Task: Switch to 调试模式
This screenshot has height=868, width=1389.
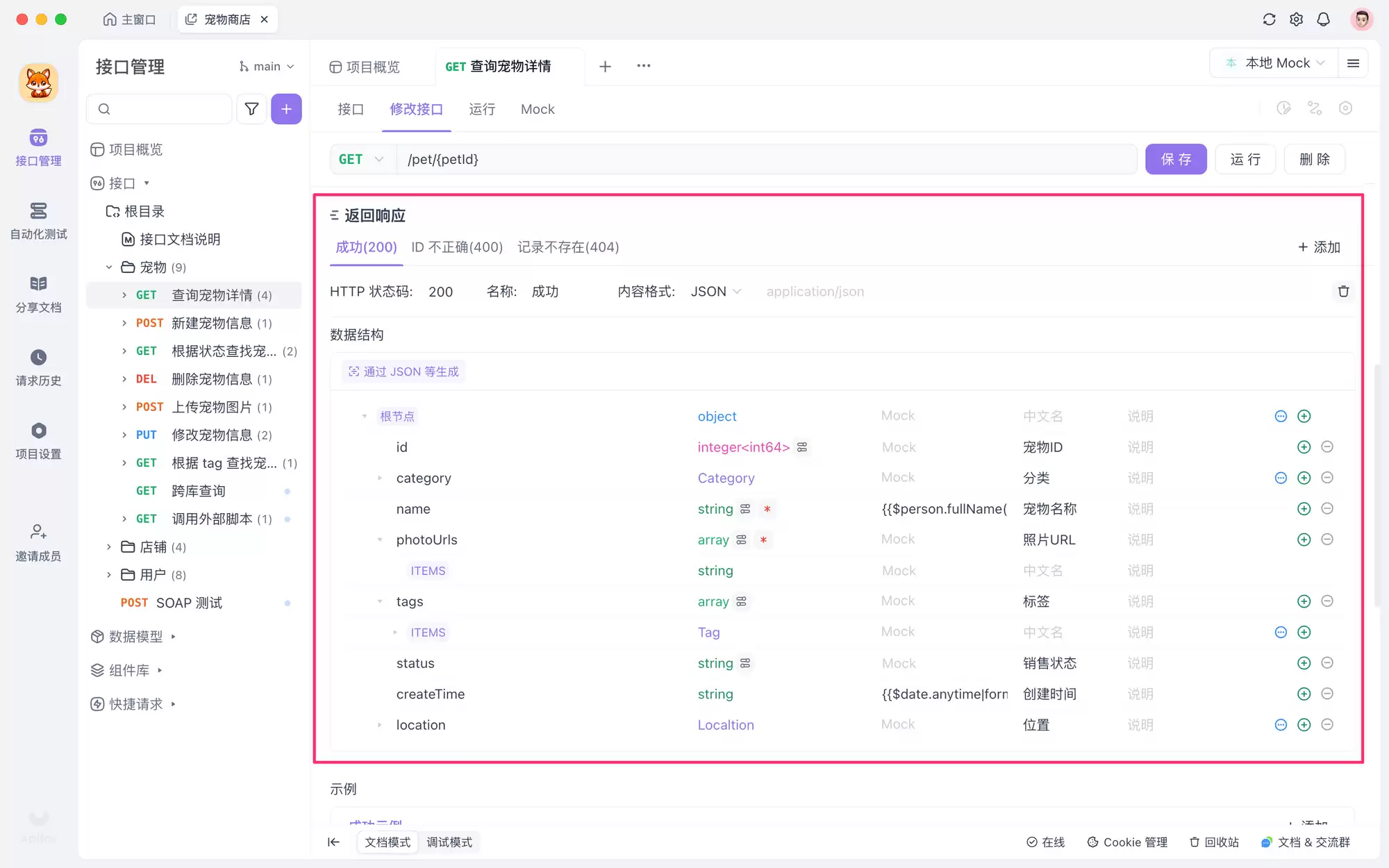Action: [449, 842]
